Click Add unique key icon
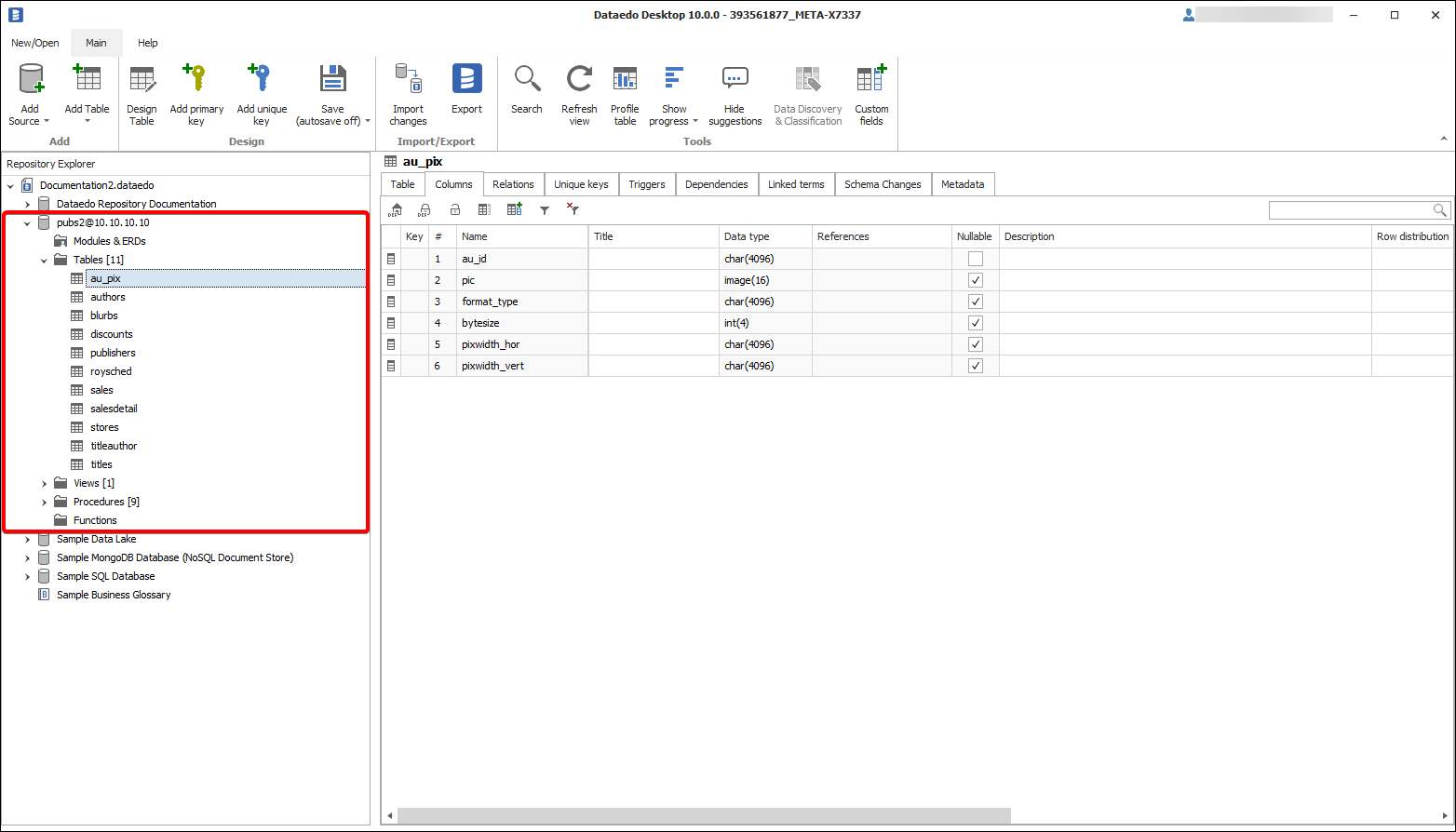This screenshot has width=1456, height=832. [x=261, y=80]
